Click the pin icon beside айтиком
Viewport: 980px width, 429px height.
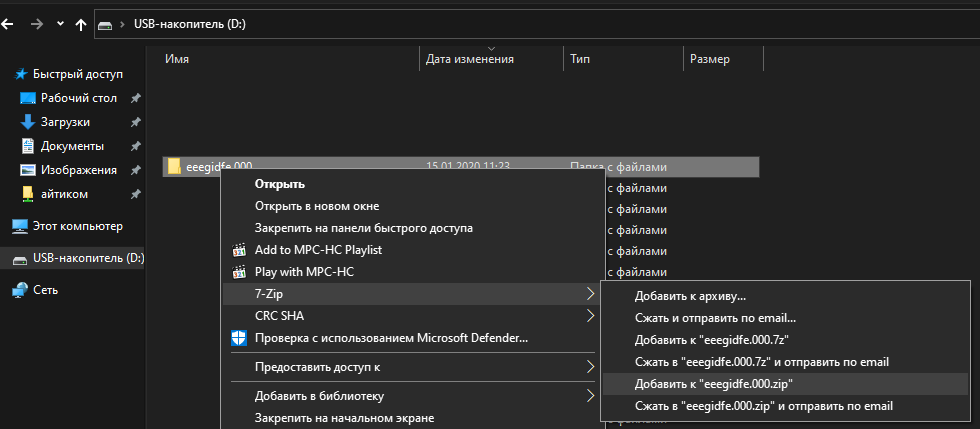[135, 194]
